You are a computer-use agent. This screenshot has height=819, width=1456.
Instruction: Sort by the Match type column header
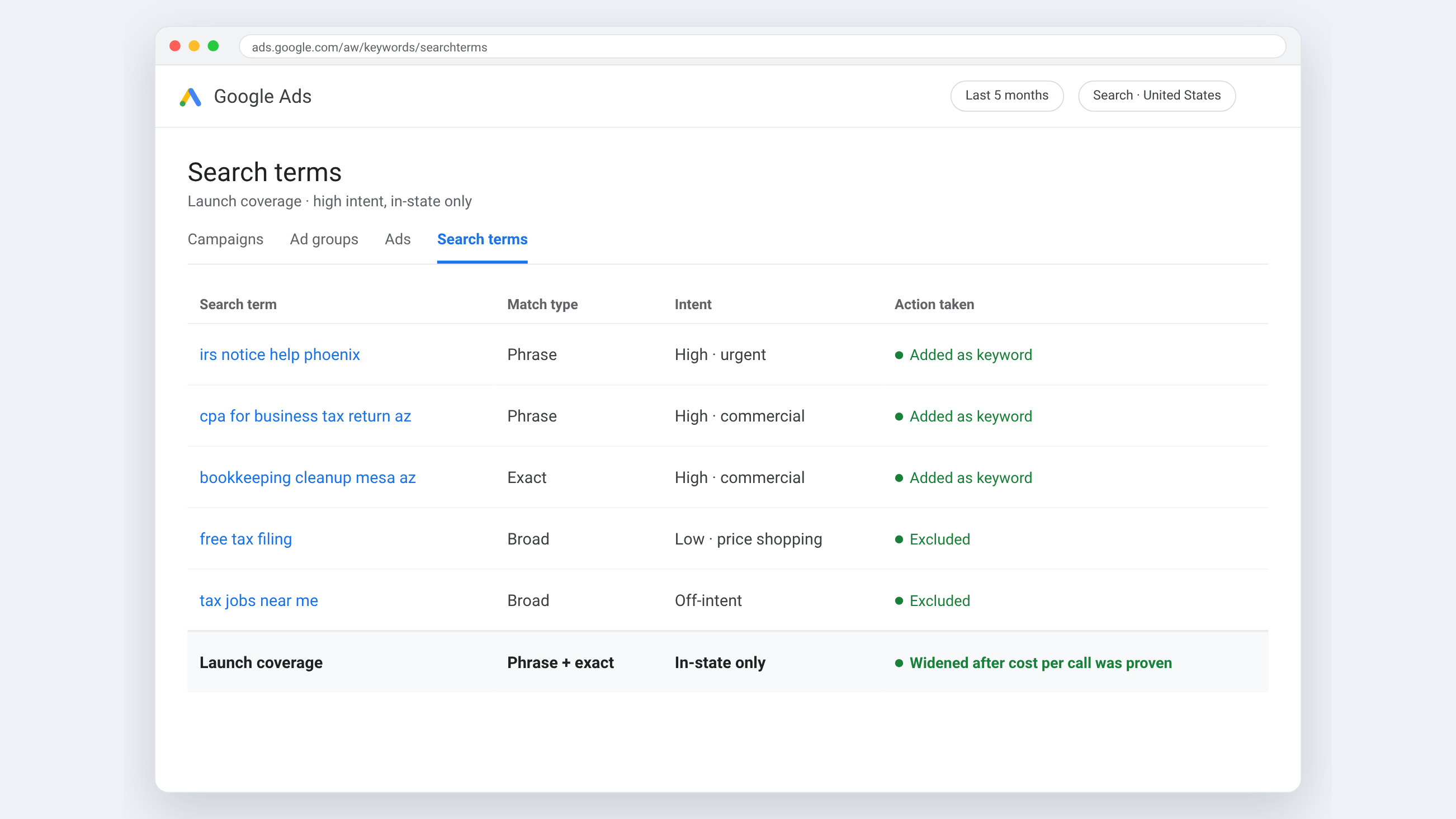pos(542,304)
